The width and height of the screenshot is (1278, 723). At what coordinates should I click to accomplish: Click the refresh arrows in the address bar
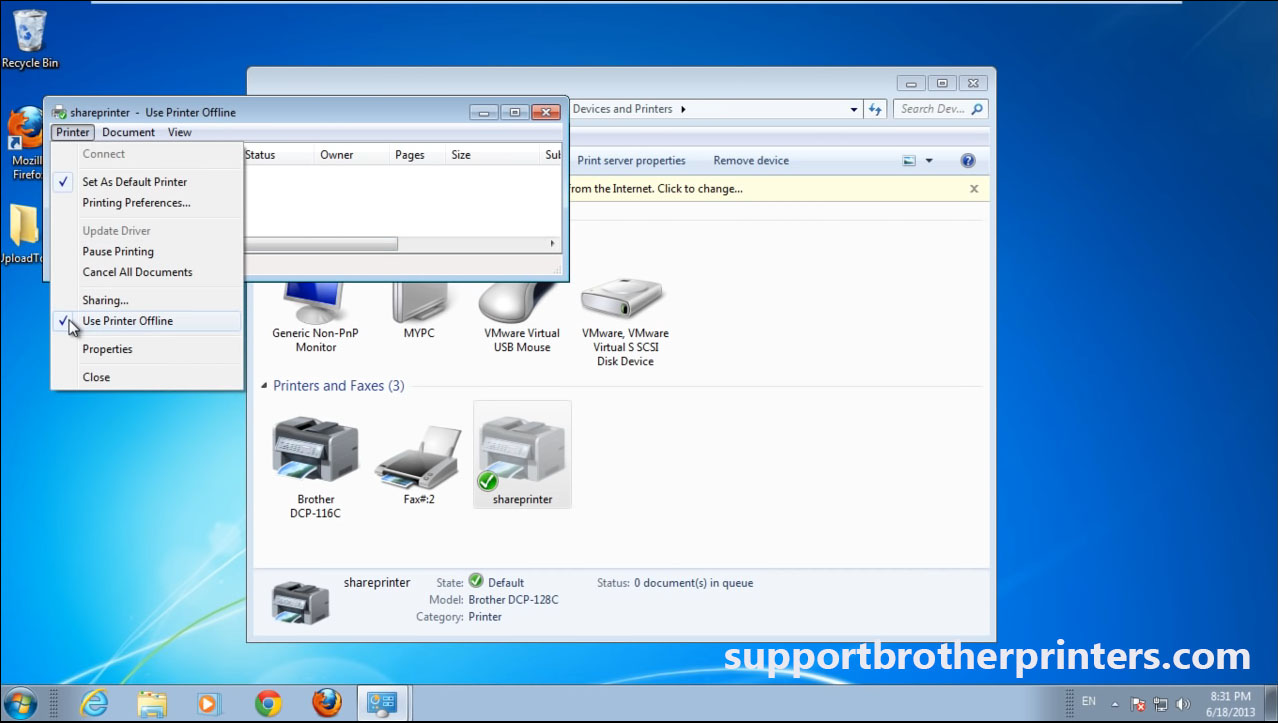tap(875, 109)
